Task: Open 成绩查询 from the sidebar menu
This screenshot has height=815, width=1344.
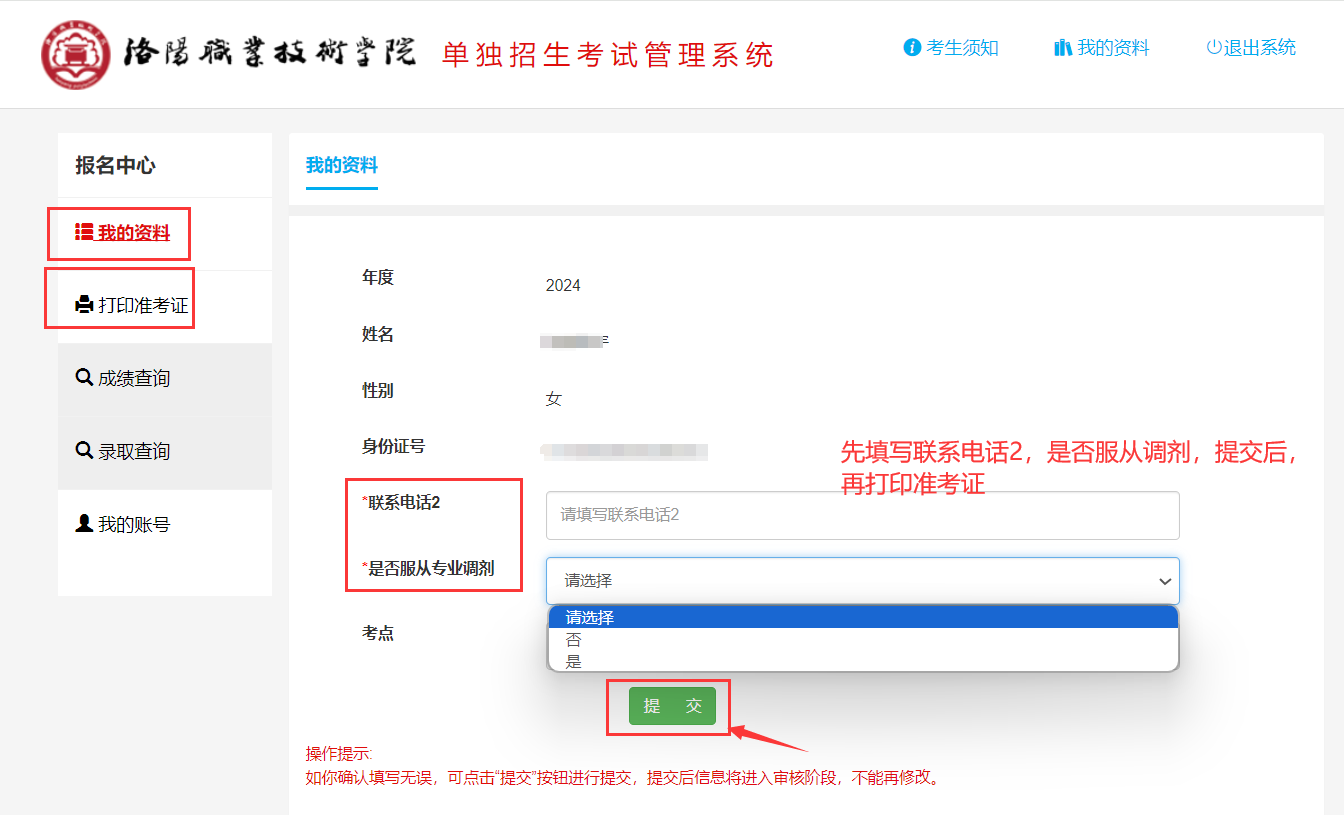Action: point(133,379)
